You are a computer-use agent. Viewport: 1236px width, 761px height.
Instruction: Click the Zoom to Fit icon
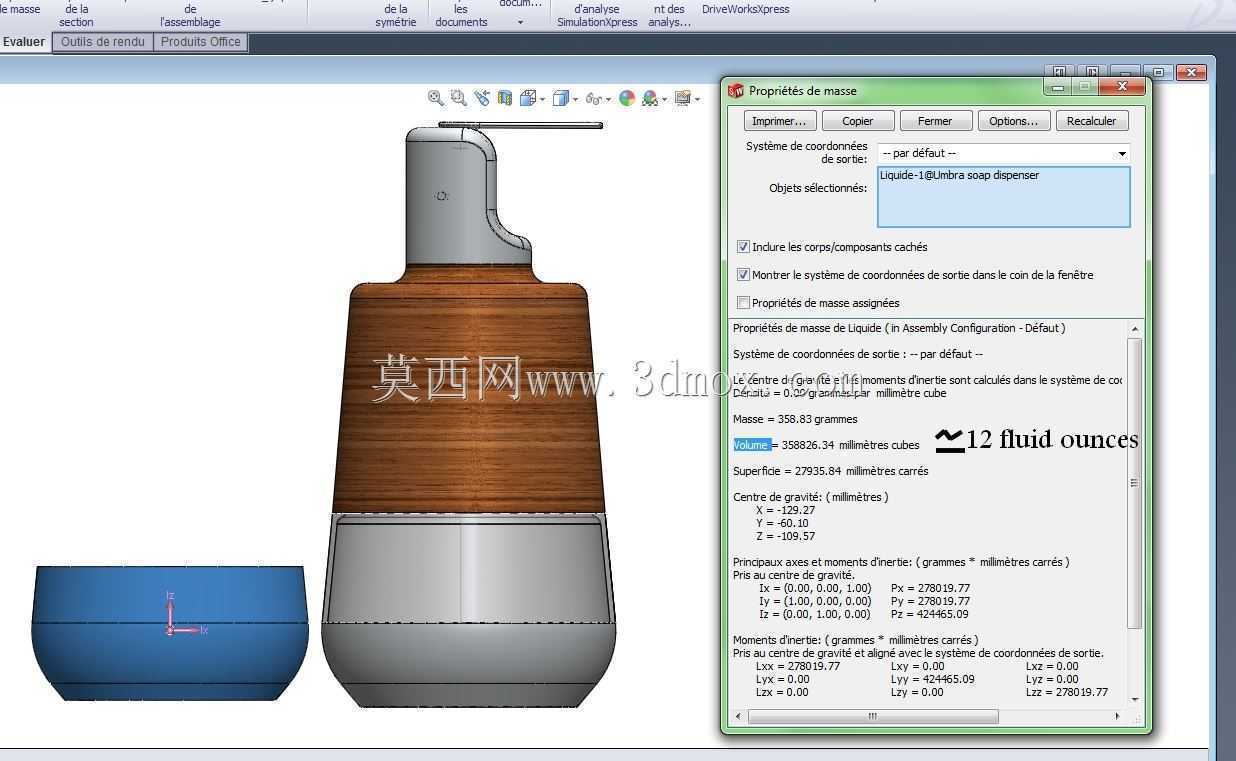(435, 98)
